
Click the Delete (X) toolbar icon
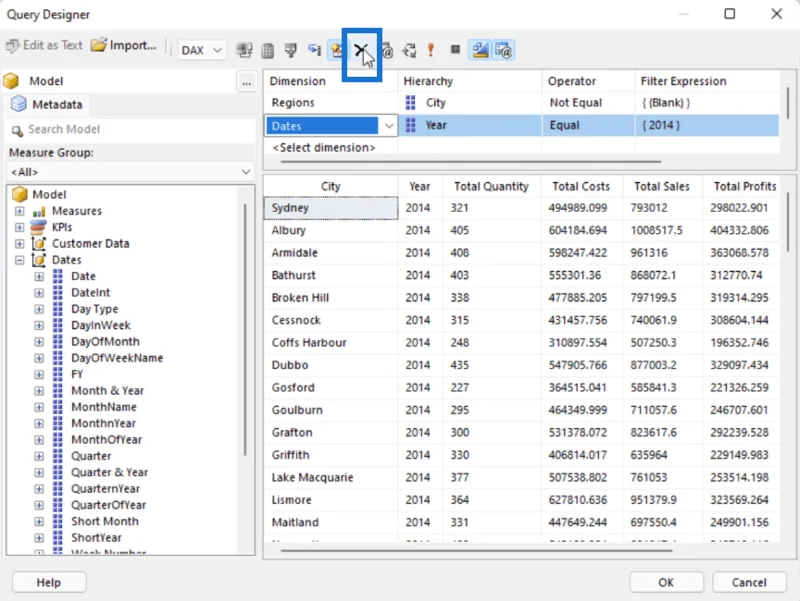point(360,50)
